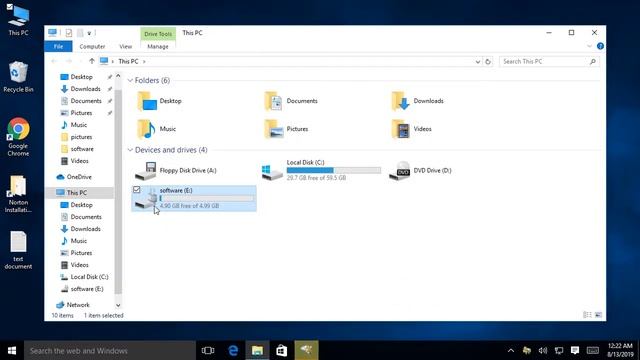Select DVD Drive (D:)

(x=420, y=171)
